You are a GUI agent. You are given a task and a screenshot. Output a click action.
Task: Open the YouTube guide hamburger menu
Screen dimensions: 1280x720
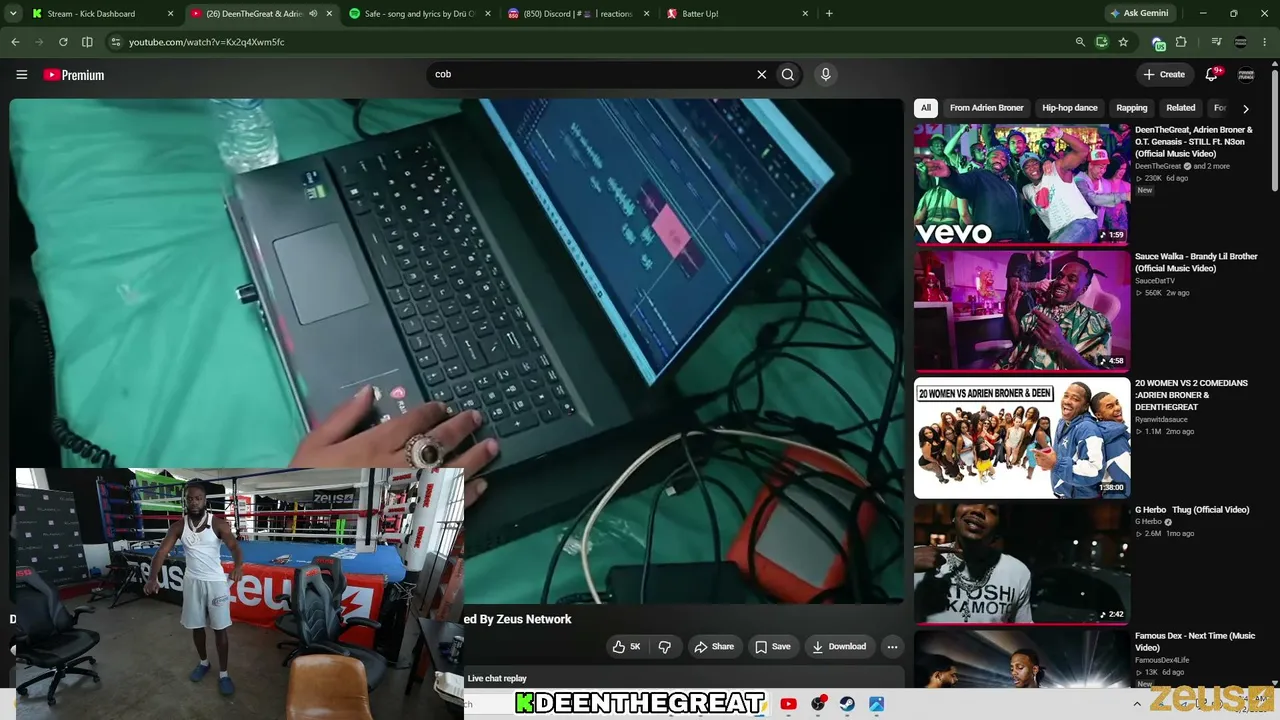(x=21, y=74)
